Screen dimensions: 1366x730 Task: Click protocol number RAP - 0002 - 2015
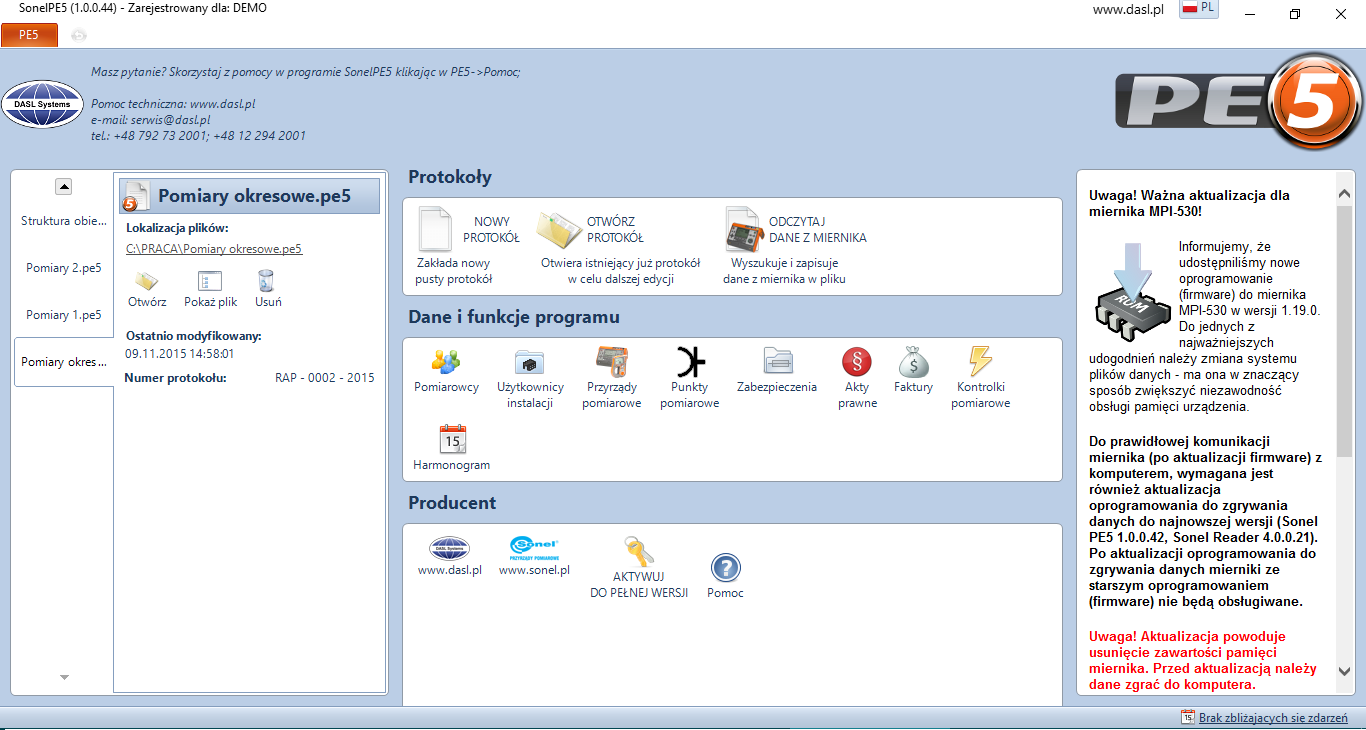tap(325, 378)
